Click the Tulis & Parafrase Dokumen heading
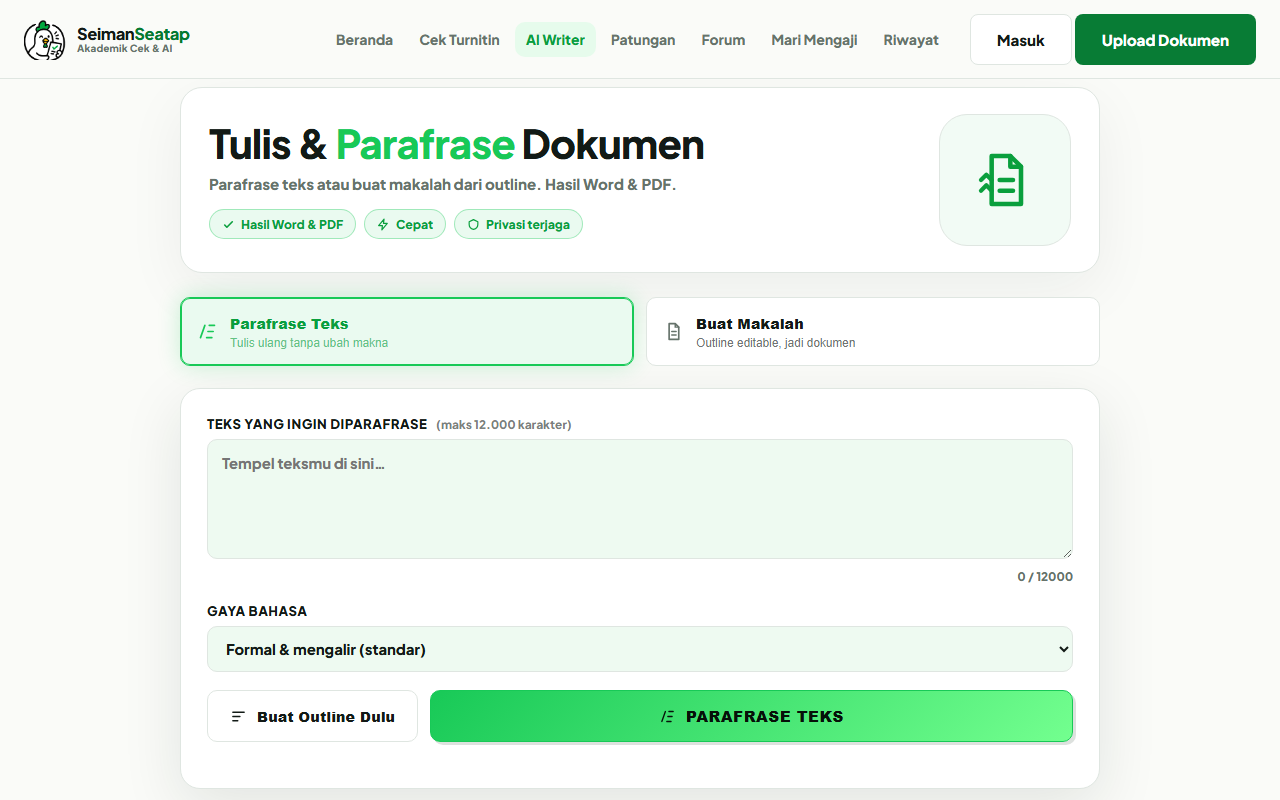Viewport: 1280px width, 800px height. click(x=456, y=145)
